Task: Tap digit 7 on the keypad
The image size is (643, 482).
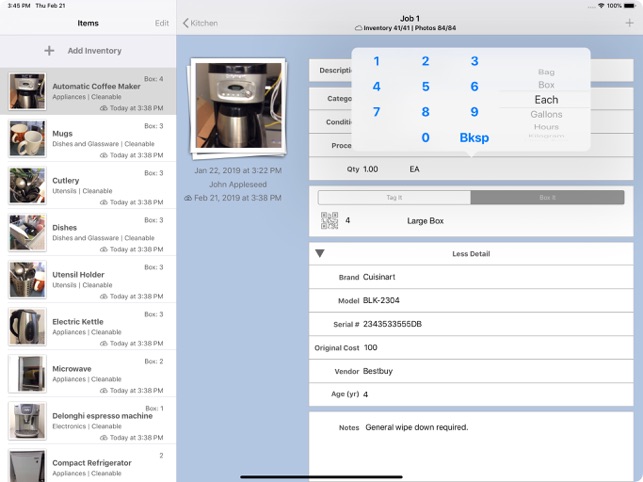Action: [x=376, y=112]
